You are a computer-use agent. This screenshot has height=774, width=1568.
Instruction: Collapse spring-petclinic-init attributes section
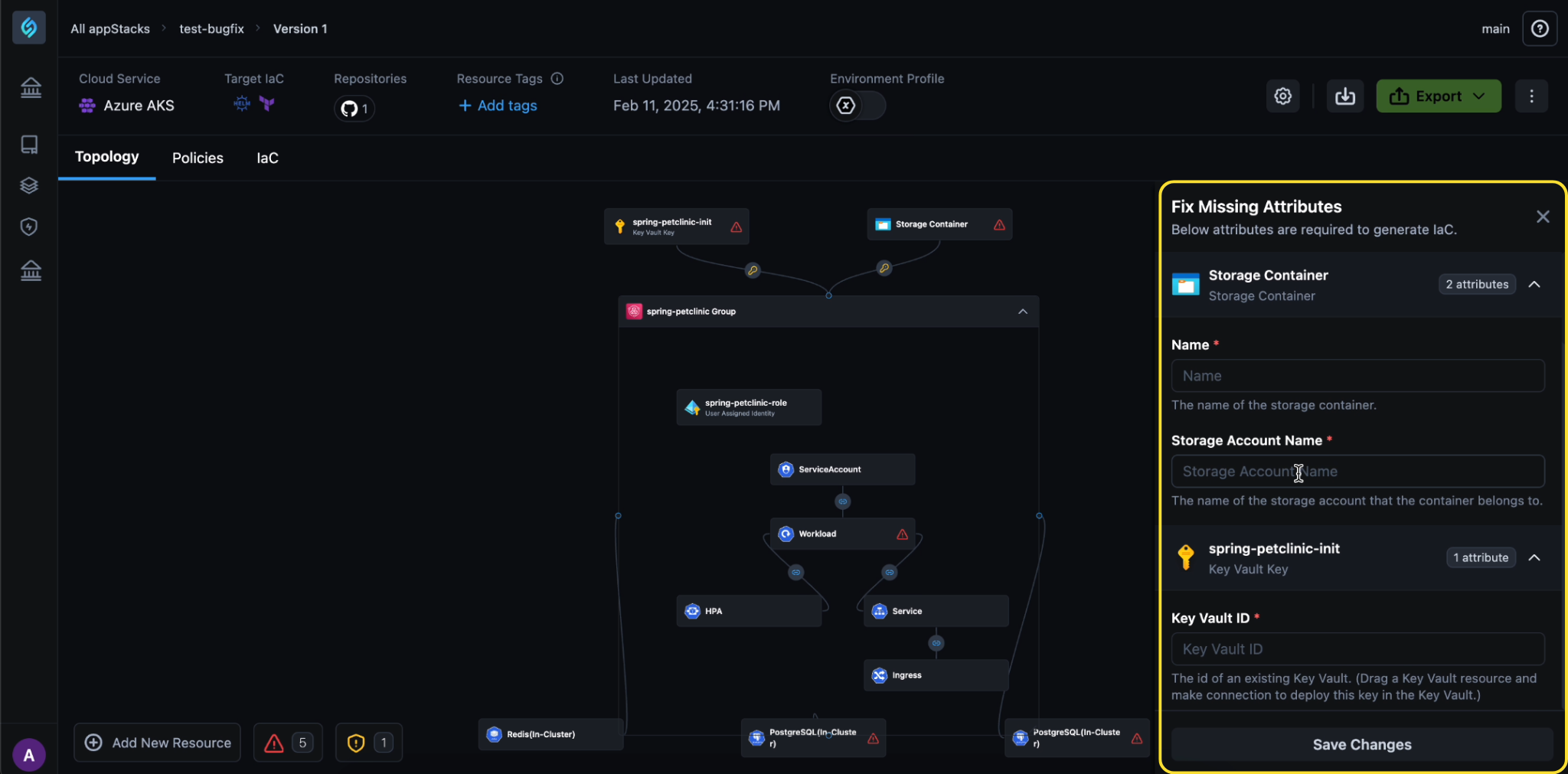point(1534,557)
